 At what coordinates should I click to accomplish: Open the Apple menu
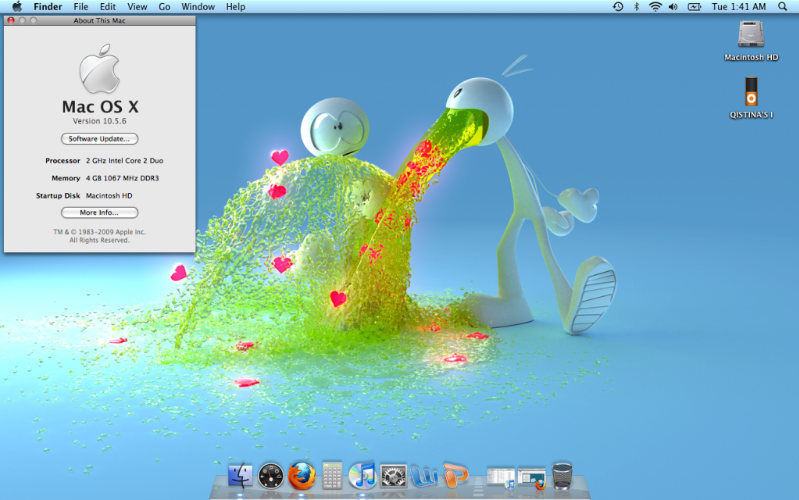tap(17, 7)
